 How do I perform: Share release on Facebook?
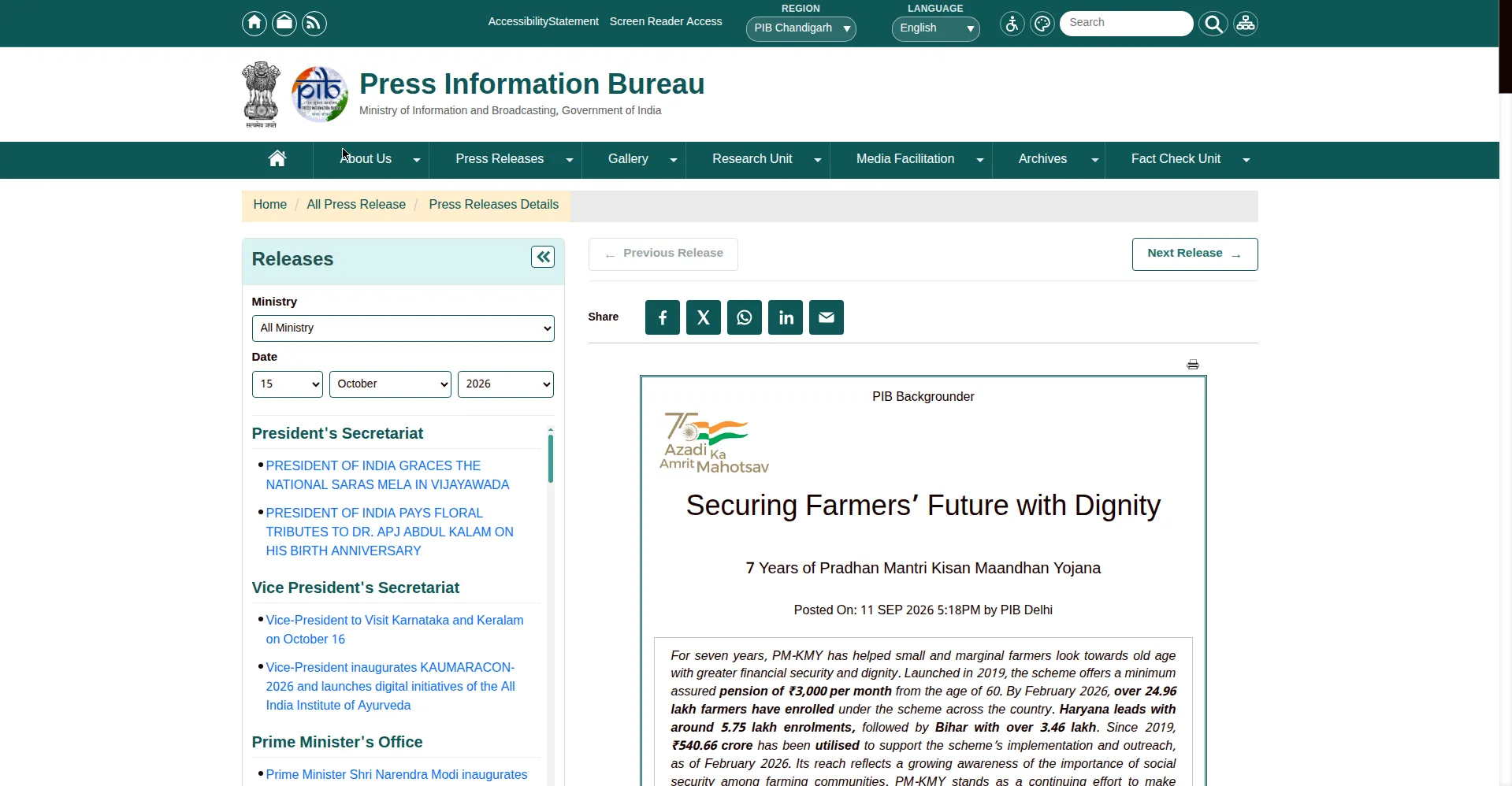coord(663,317)
